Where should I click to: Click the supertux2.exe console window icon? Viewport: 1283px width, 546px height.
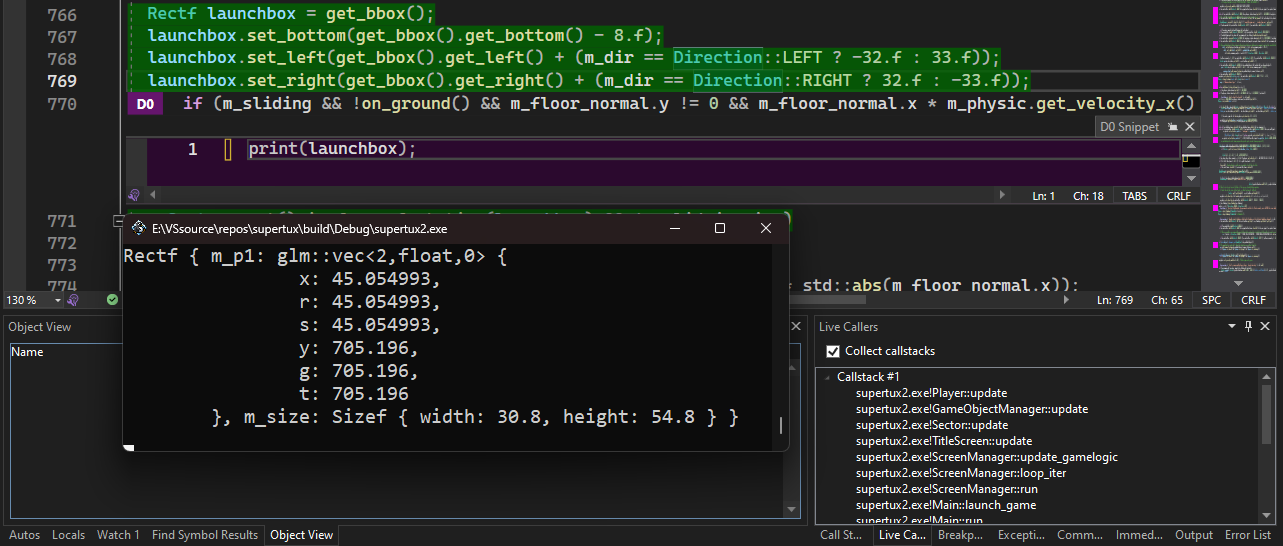pos(137,228)
